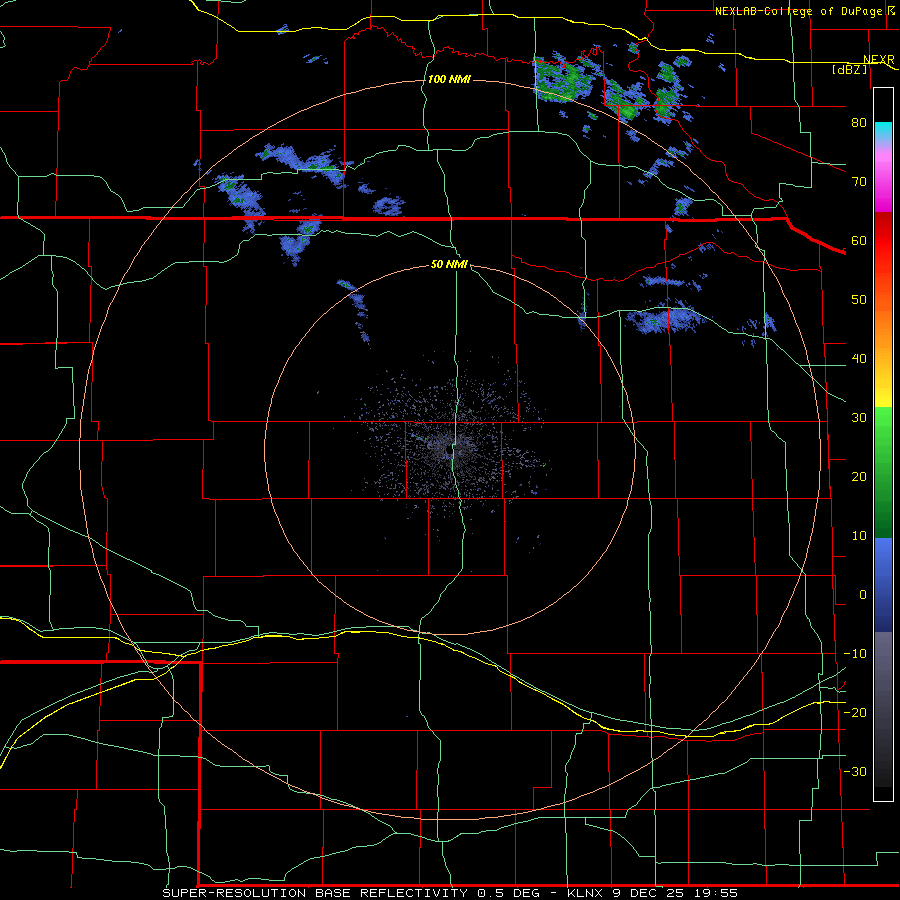Click the 80 value on dBZ scale
Screen dimensions: 900x900
tap(859, 122)
